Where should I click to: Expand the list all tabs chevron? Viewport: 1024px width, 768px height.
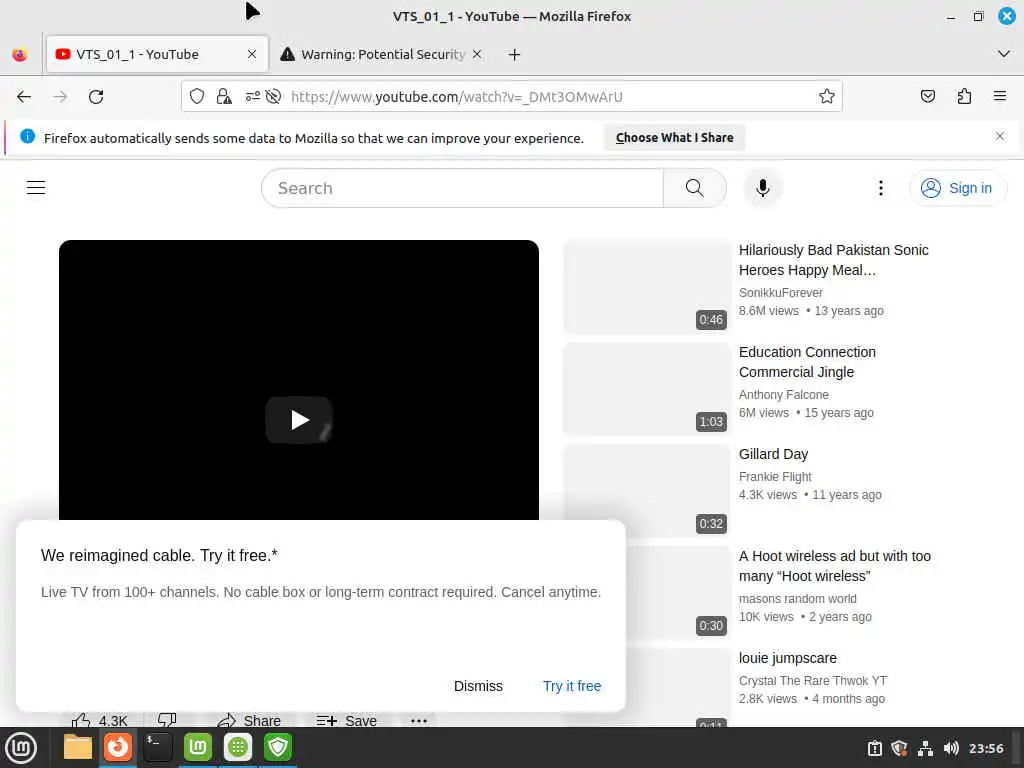tap(1004, 54)
